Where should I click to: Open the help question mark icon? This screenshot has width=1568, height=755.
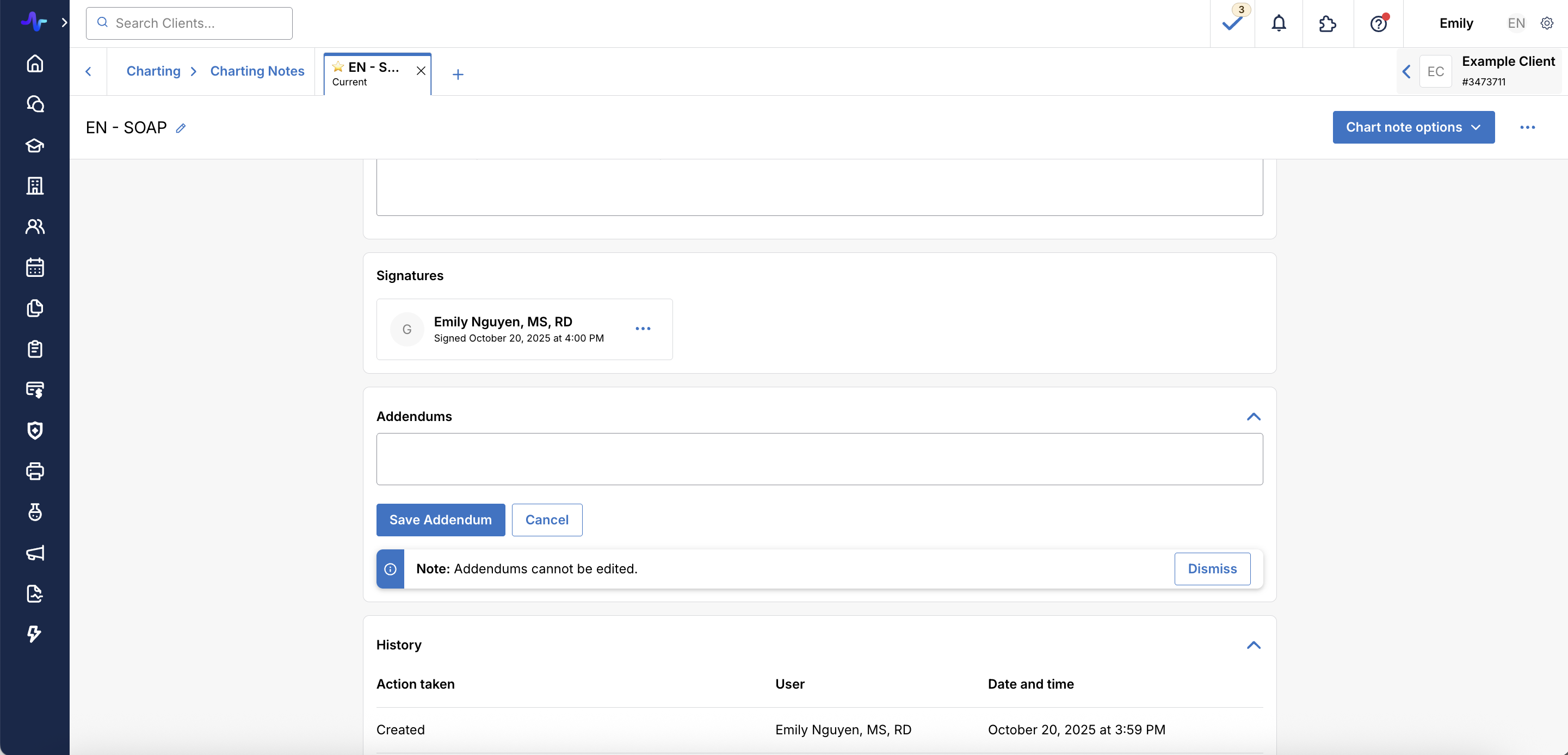pos(1378,23)
